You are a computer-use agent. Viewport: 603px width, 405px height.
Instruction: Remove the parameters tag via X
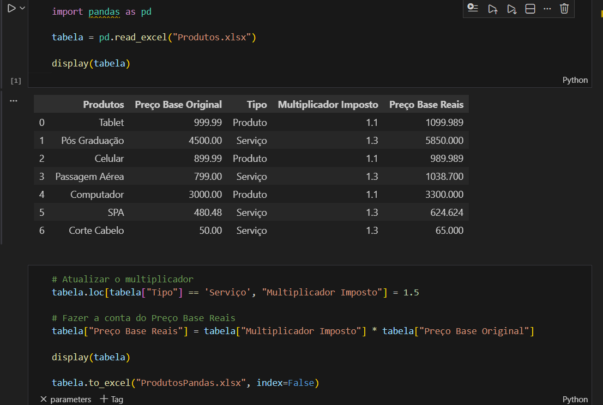(43, 399)
